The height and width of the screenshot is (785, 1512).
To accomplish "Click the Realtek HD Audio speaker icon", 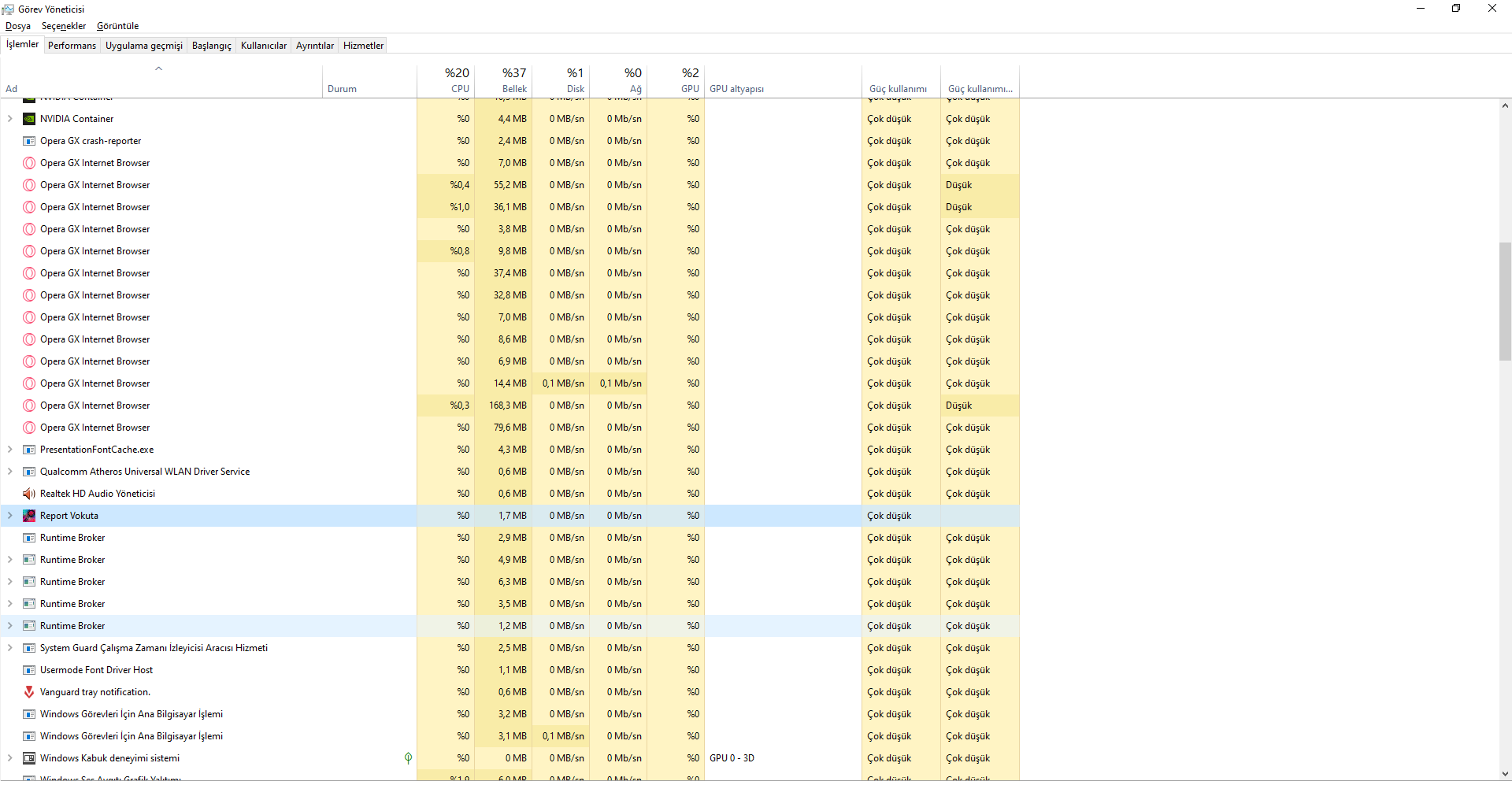I will pyautogui.click(x=29, y=494).
